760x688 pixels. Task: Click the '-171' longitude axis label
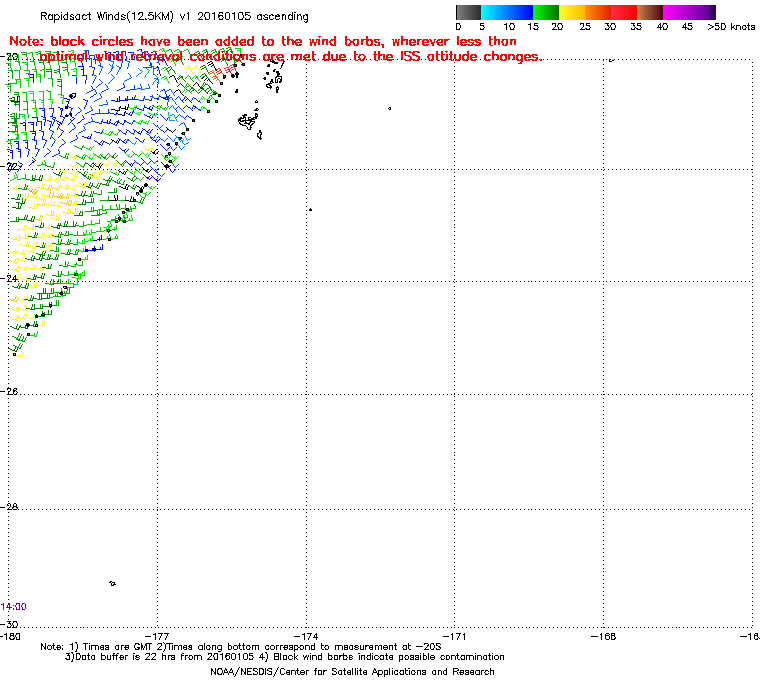coord(455,636)
